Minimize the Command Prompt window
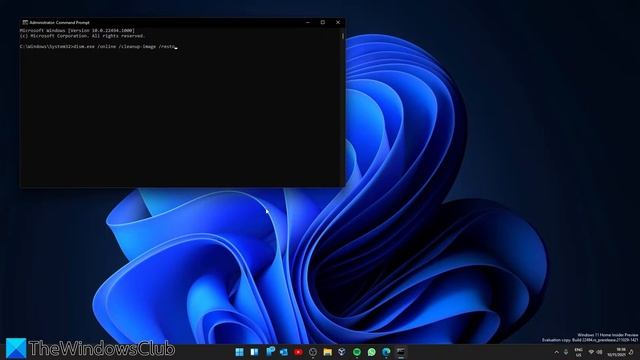The width and height of the screenshot is (640, 360). pos(308,22)
